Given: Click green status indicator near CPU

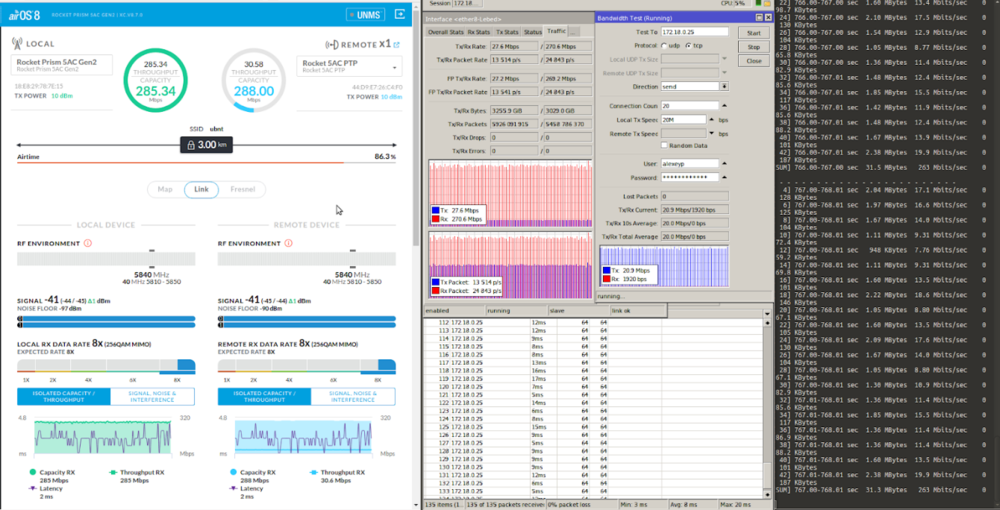Looking at the screenshot, I should pyautogui.click(x=758, y=3).
